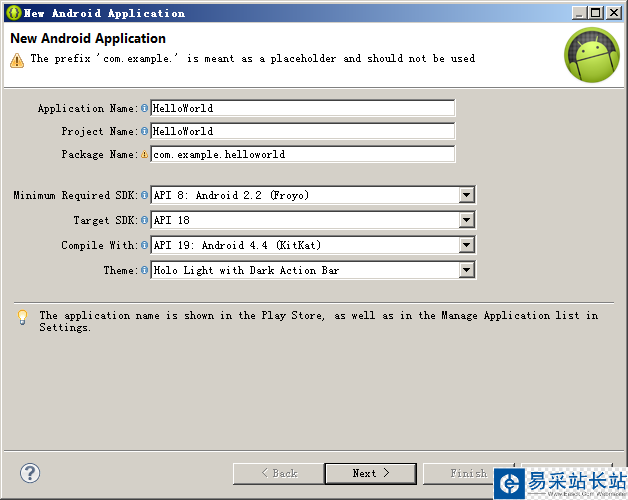Click the Back button
The image size is (628, 500).
[278, 473]
